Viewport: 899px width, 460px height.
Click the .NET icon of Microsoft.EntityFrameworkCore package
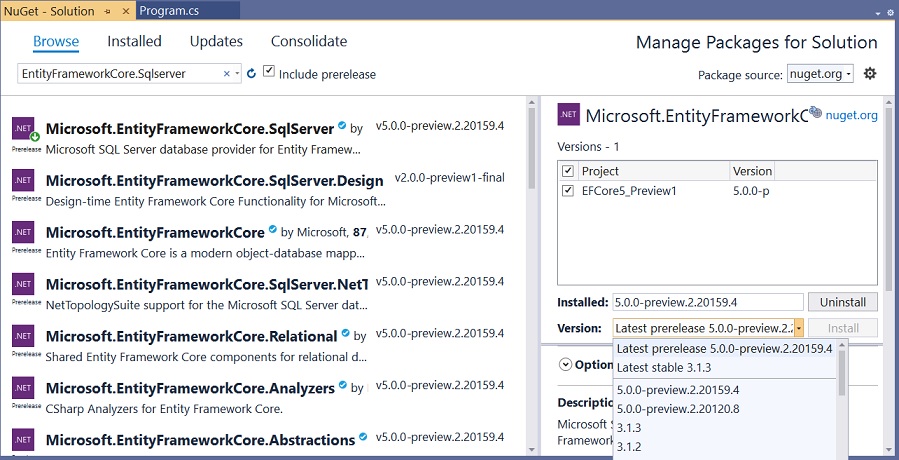click(x=23, y=232)
